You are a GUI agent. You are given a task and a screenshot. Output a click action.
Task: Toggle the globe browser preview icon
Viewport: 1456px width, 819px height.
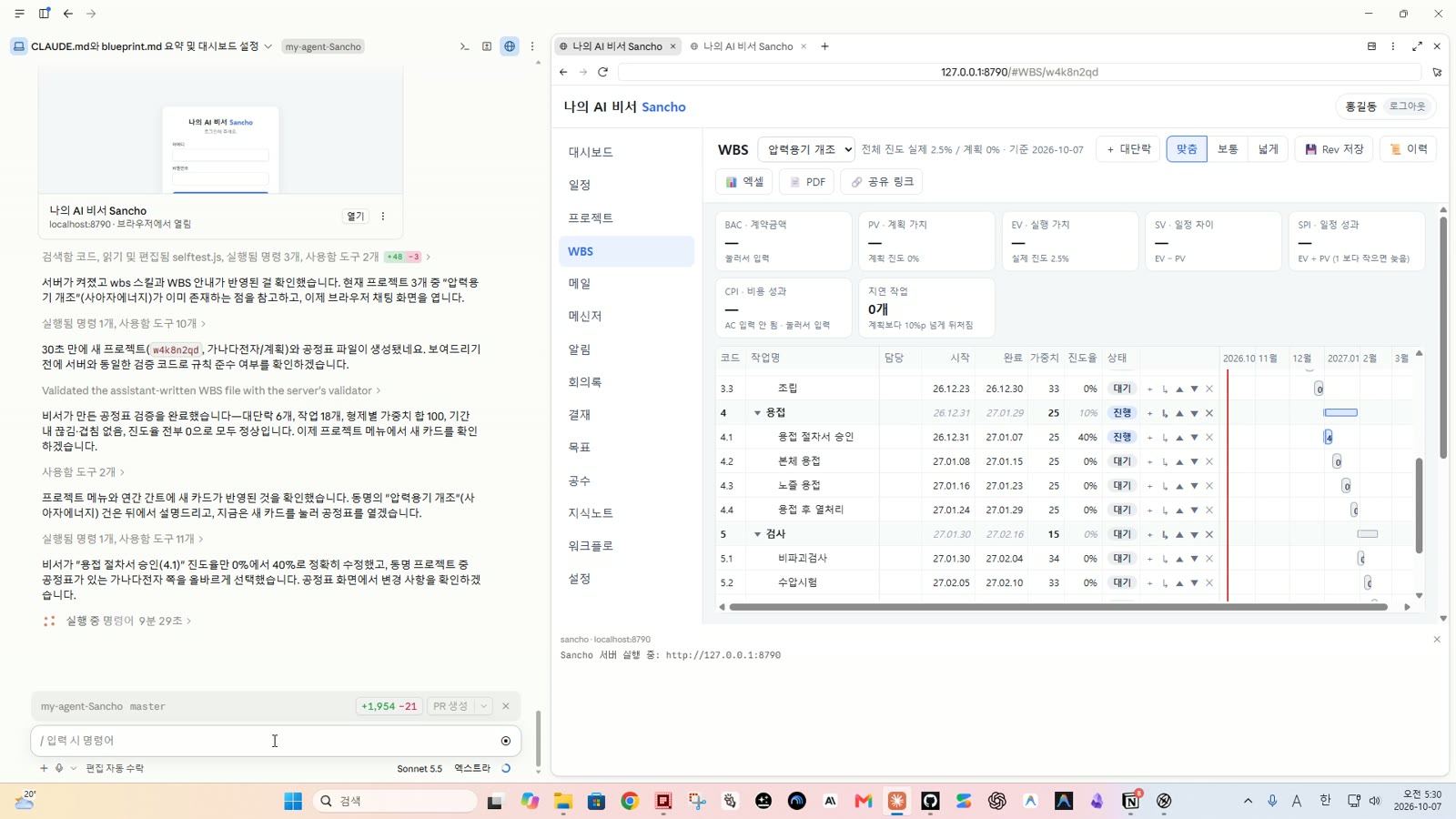(x=510, y=46)
